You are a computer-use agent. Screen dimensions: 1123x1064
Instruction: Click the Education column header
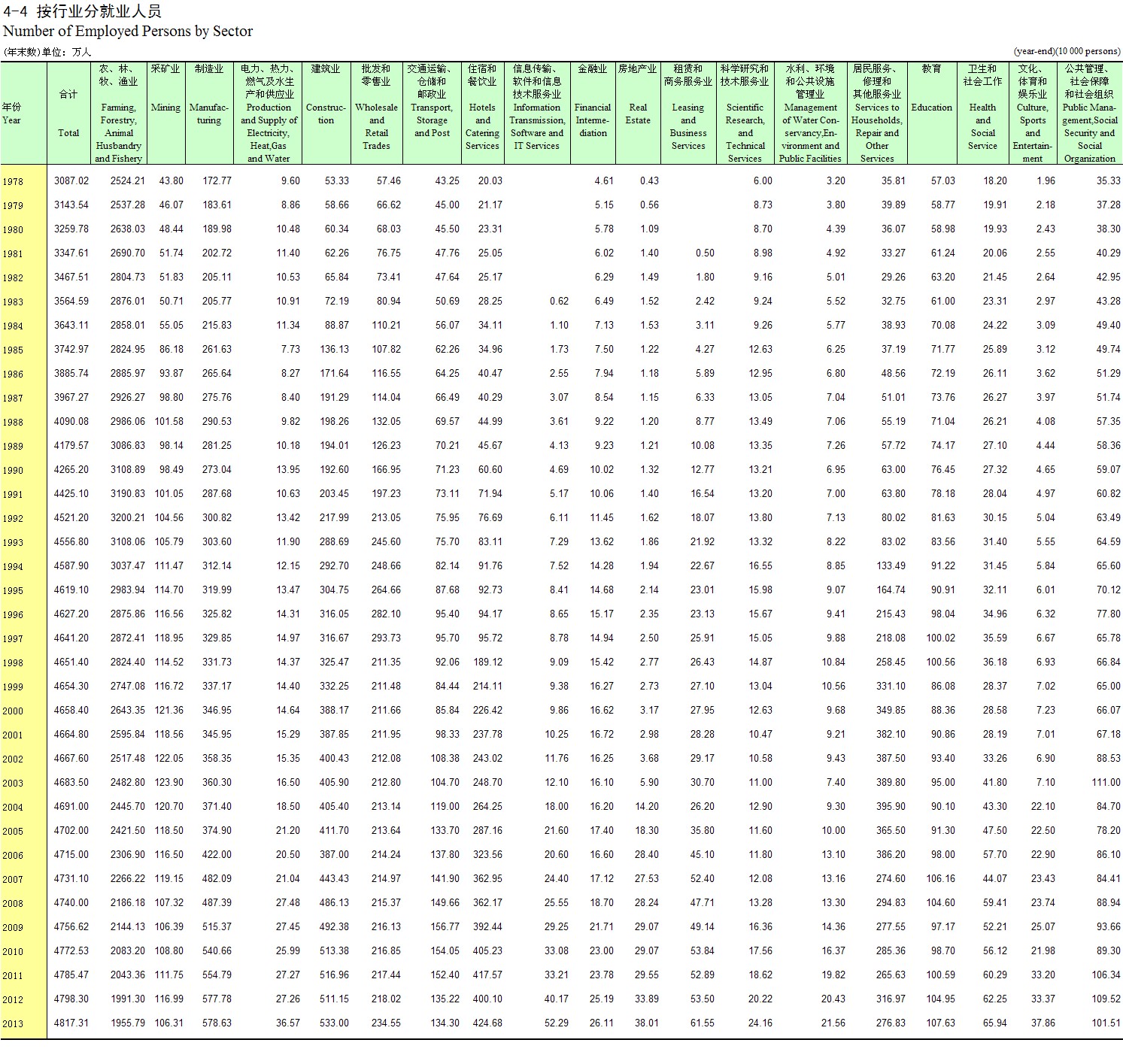coord(932,114)
